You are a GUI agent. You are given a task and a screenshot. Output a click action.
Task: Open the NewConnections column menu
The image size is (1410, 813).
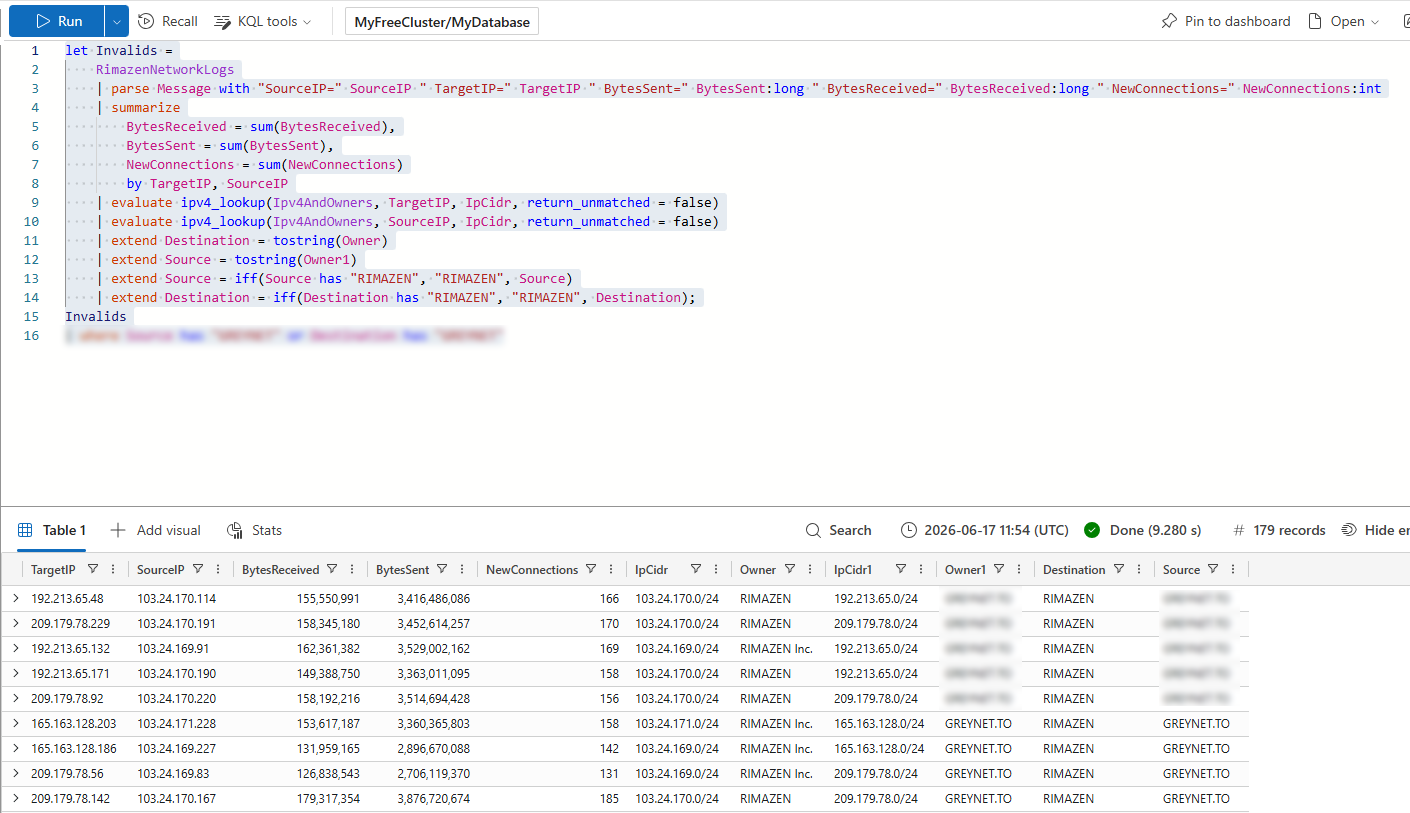pos(612,569)
